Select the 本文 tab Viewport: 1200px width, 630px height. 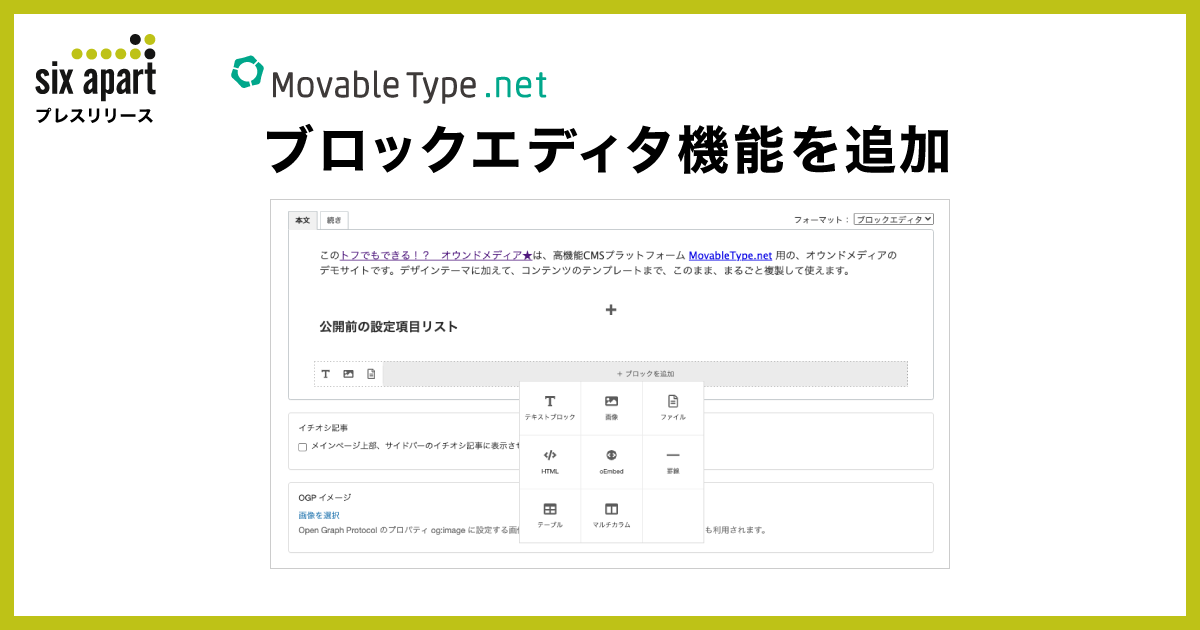point(303,220)
